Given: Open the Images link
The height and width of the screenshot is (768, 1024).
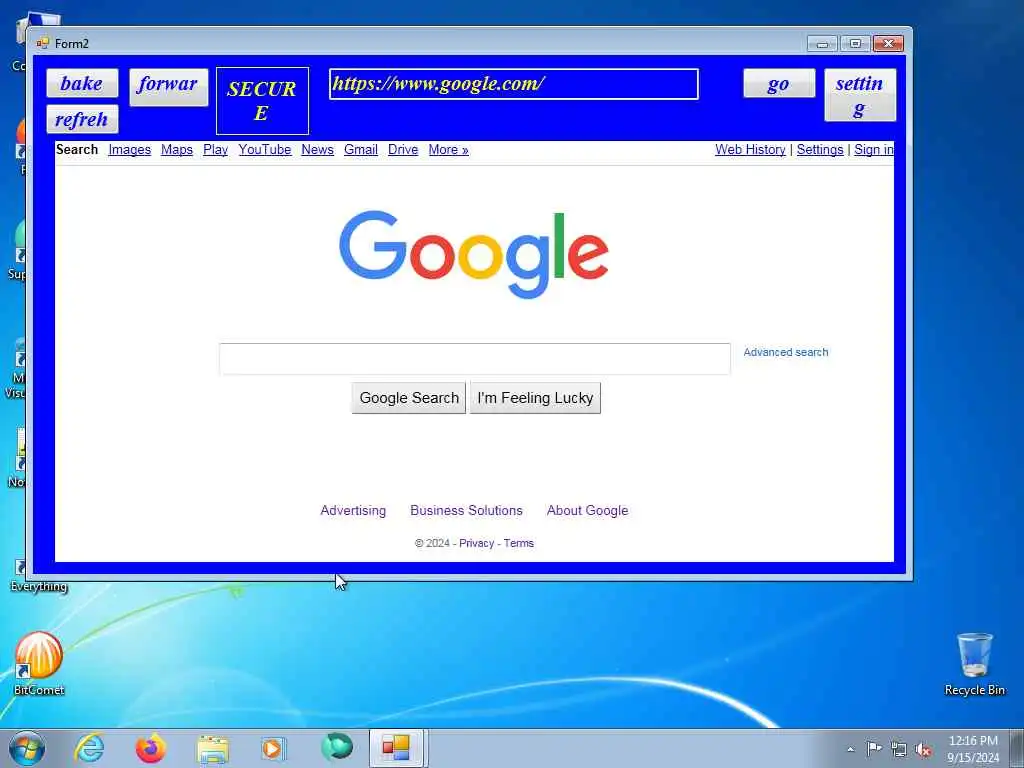Looking at the screenshot, I should (129, 150).
